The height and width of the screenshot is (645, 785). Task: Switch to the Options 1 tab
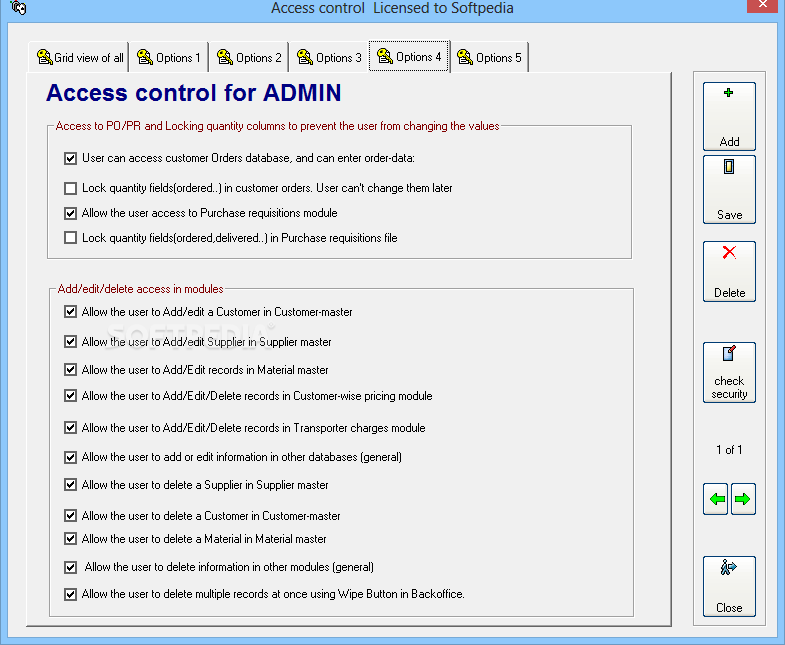[x=169, y=57]
